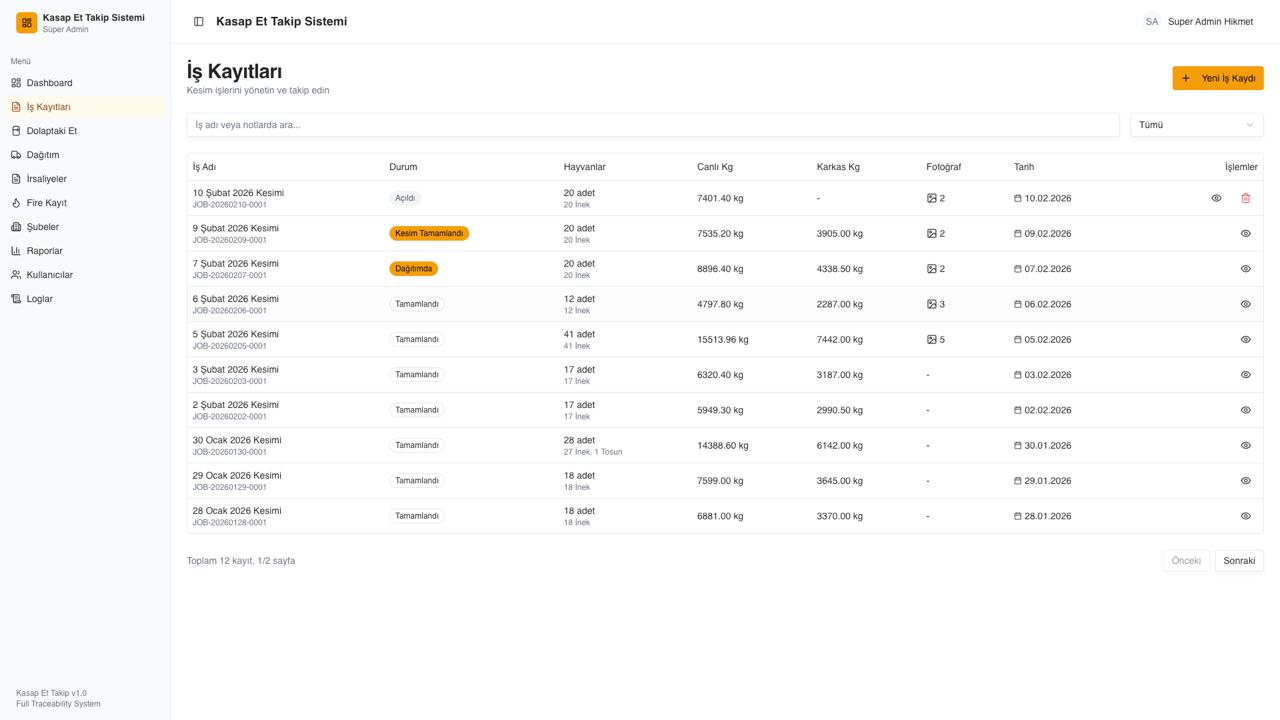Screen dimensions: 1280x720
Task: Click the red trash icon for 10 Şubat job
Action: 1245,198
